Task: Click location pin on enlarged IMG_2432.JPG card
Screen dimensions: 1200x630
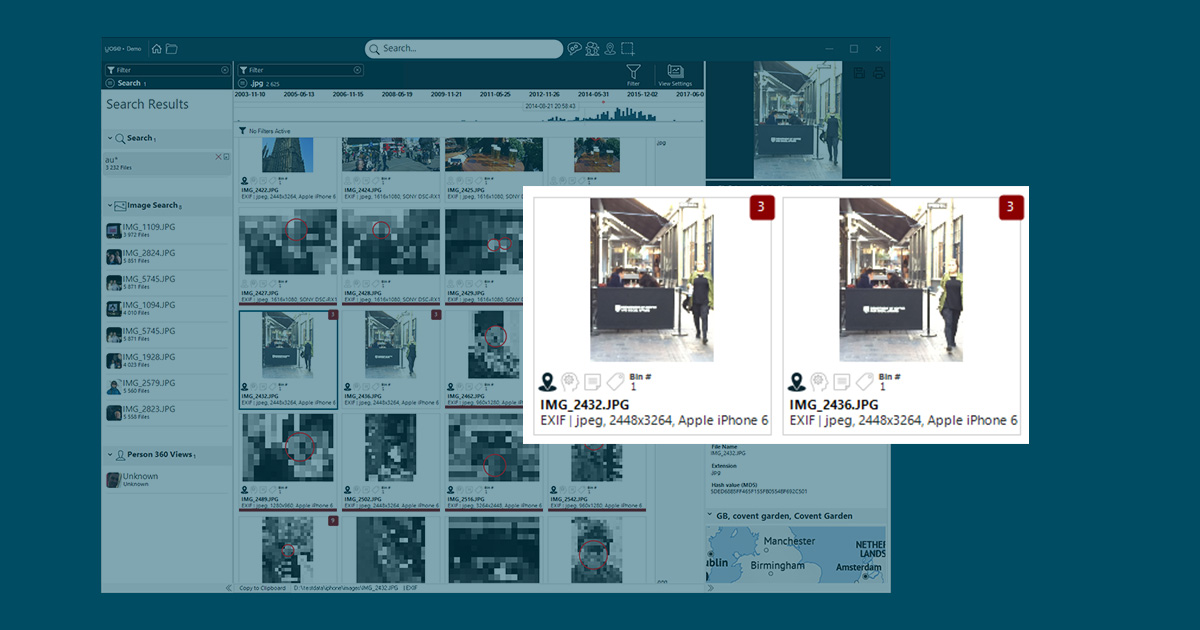Action: tap(547, 381)
